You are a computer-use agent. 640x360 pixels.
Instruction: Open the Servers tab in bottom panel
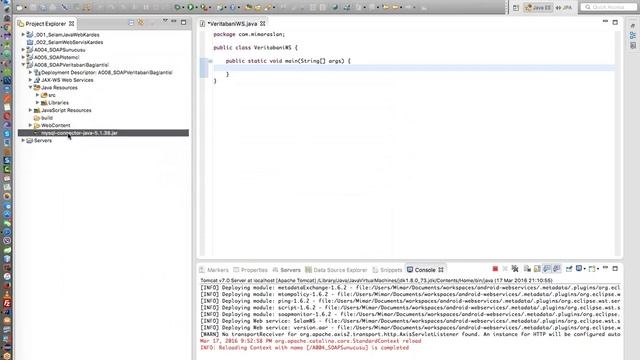coord(286,270)
